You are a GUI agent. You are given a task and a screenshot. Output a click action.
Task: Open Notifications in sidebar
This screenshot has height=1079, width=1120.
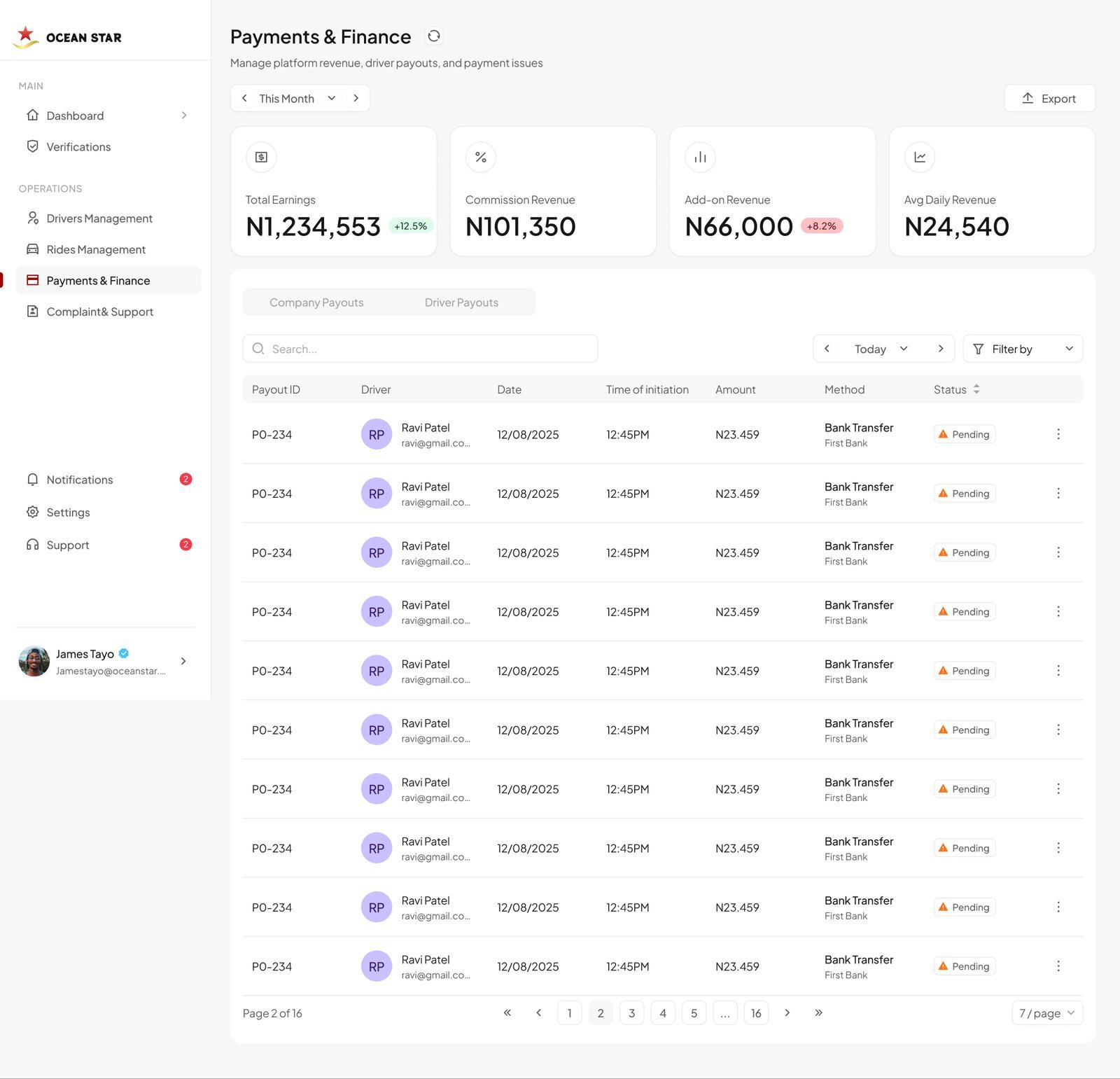pyautogui.click(x=108, y=480)
